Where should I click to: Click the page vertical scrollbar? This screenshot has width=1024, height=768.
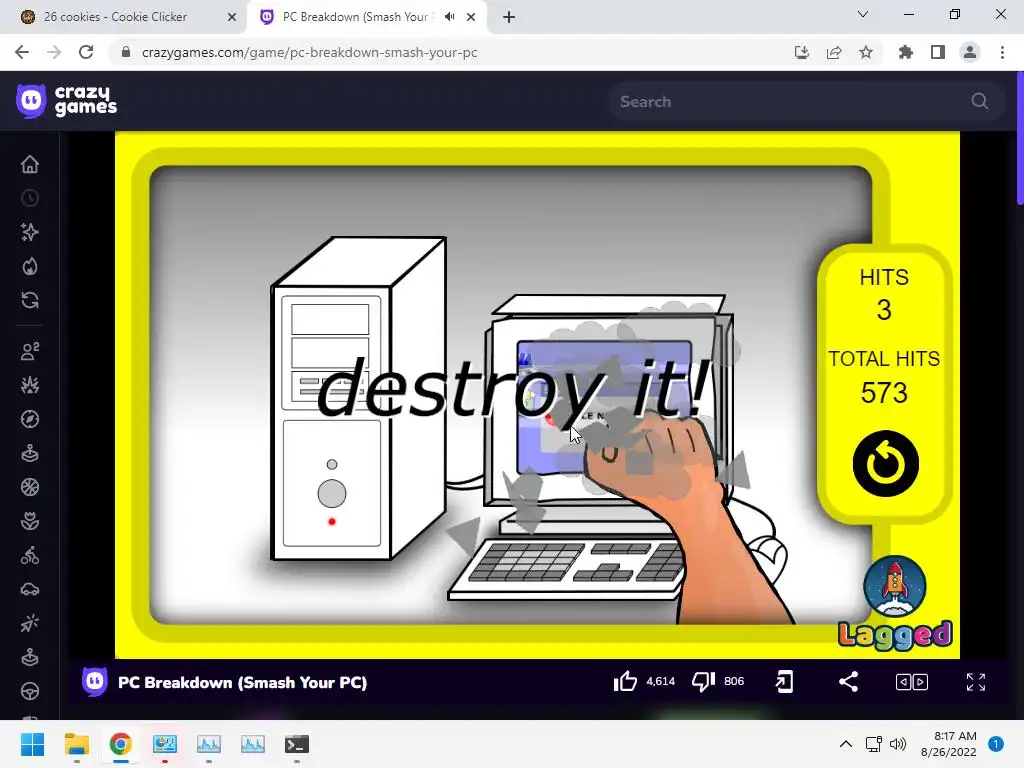[1020, 140]
